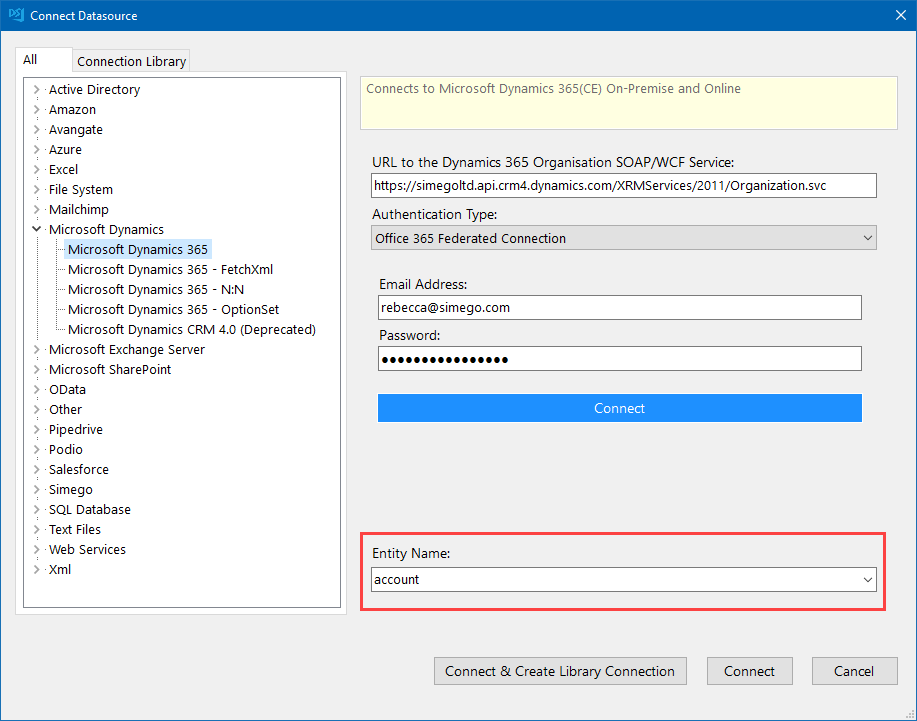
Task: Select the Xml tree item
Action: 60,570
